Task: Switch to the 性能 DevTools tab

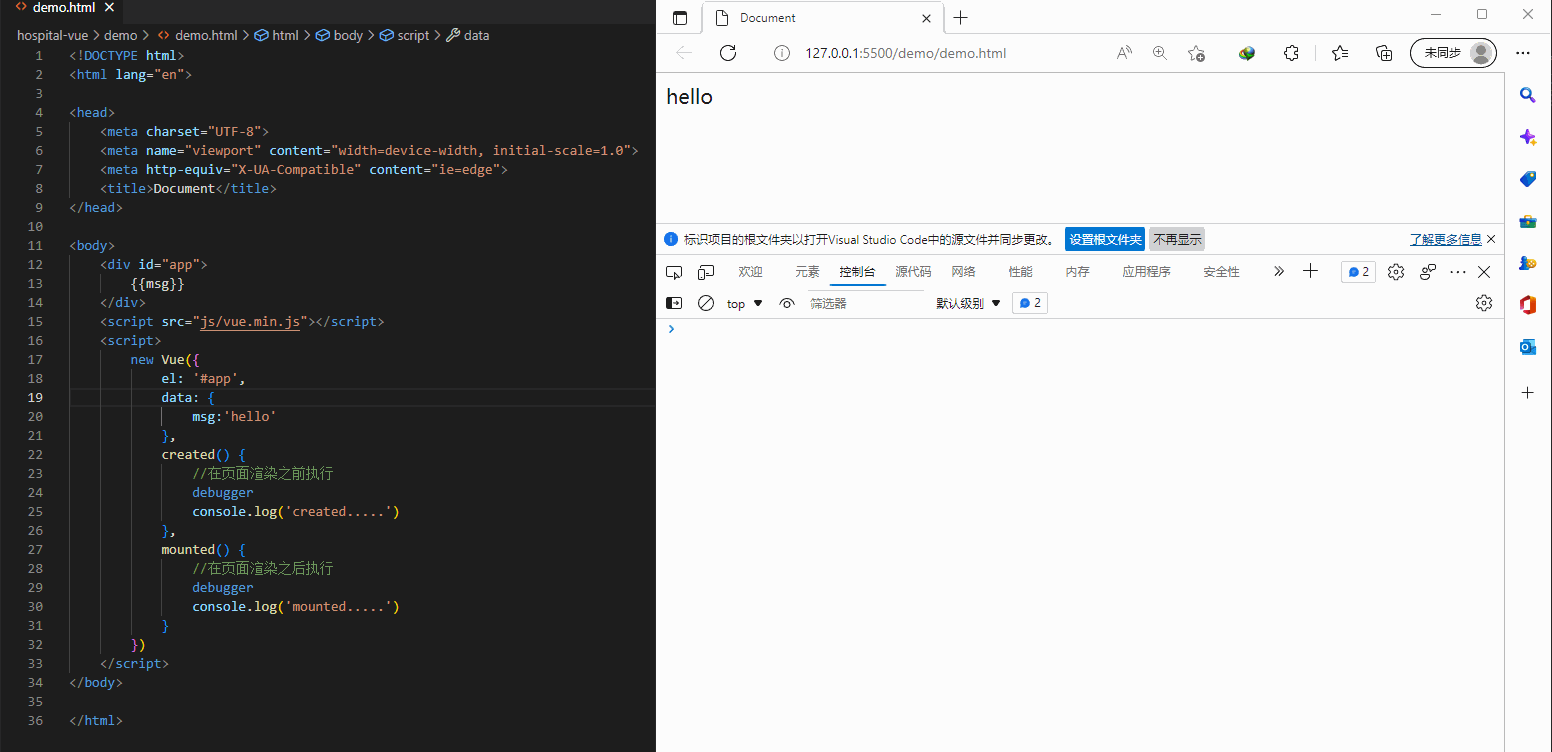Action: click(1020, 272)
